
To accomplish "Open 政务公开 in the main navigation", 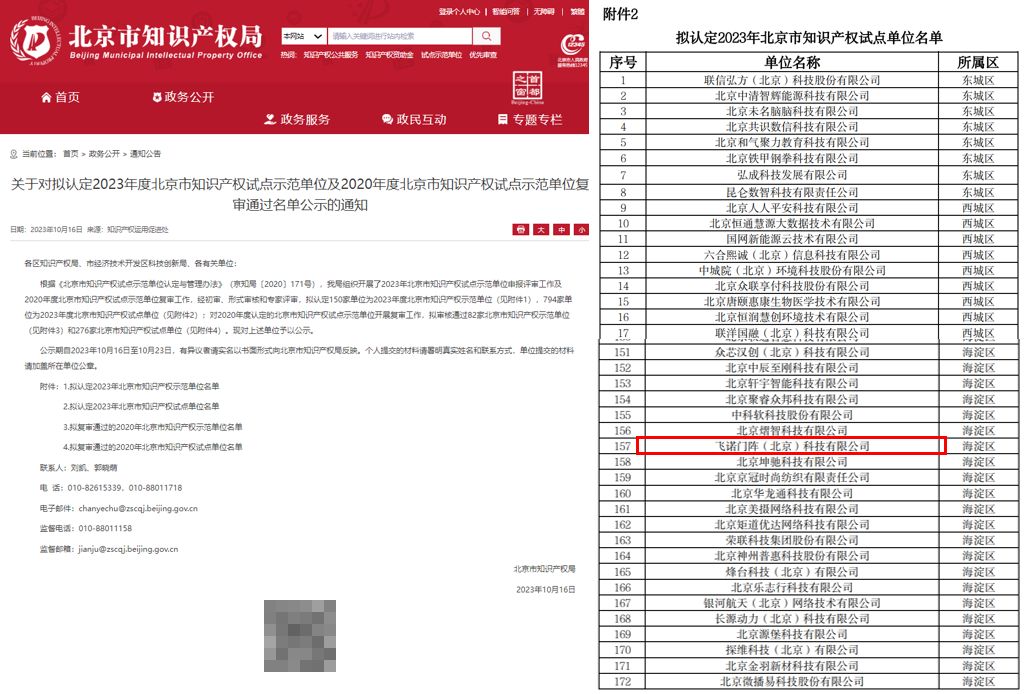I will [x=183, y=97].
